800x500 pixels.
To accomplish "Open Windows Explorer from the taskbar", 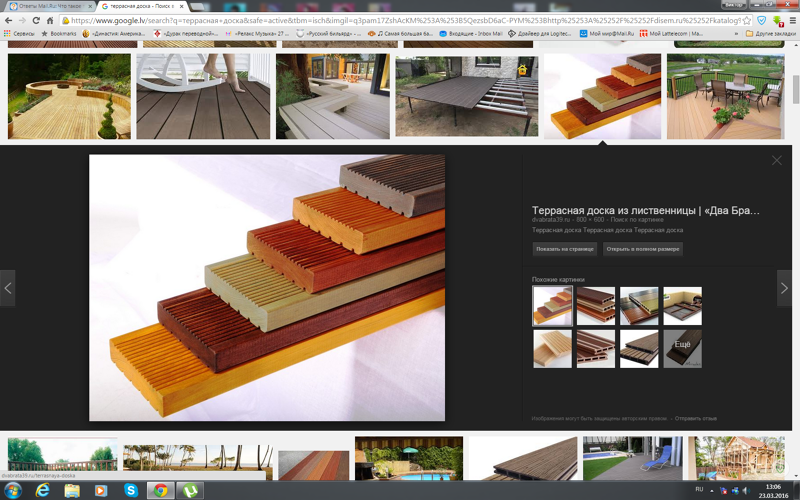I will (x=72, y=491).
